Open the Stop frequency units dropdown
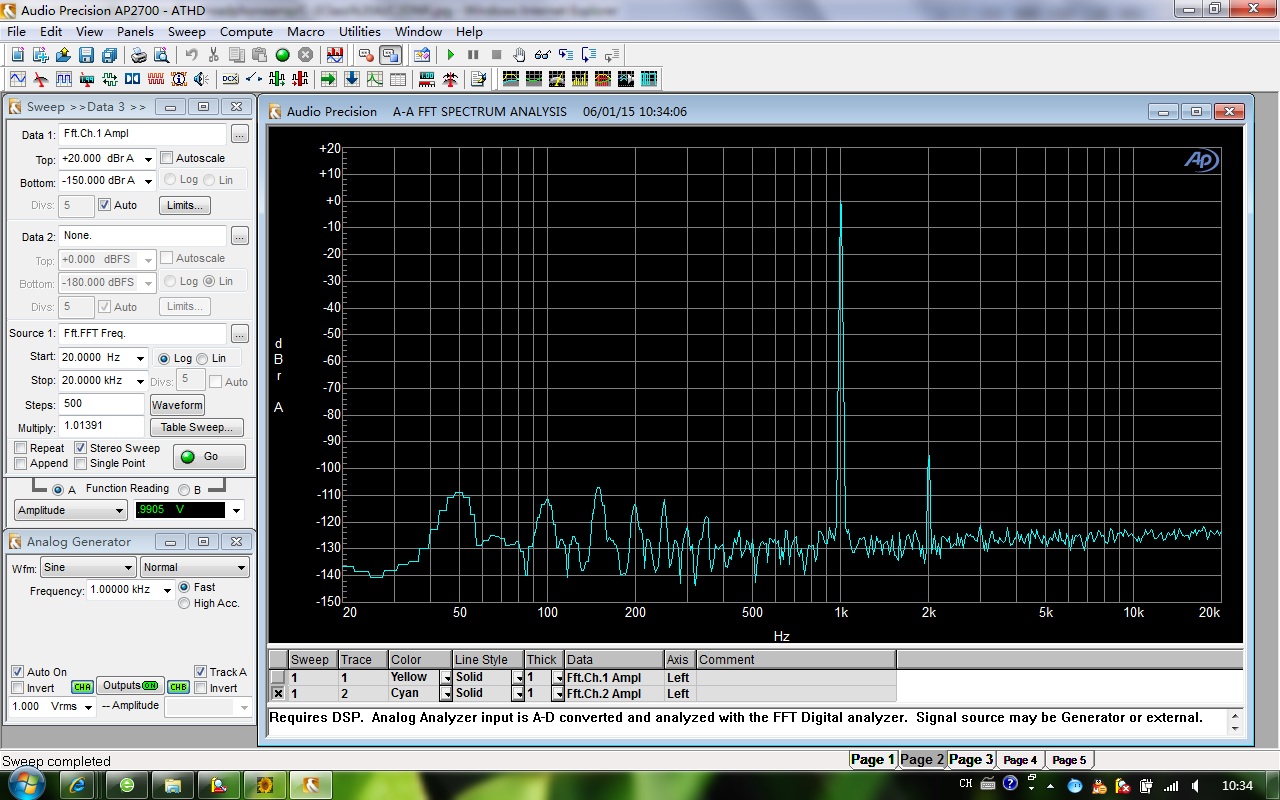 (140, 381)
